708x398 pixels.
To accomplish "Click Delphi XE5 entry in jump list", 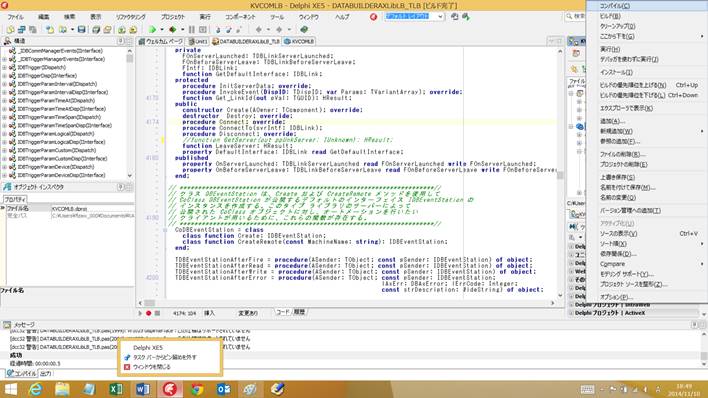I will point(148,347).
